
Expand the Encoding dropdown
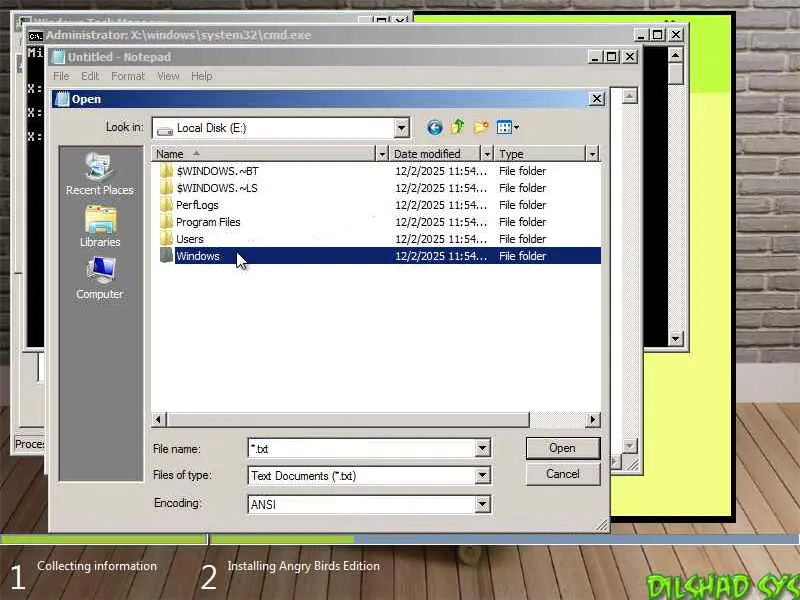point(483,505)
